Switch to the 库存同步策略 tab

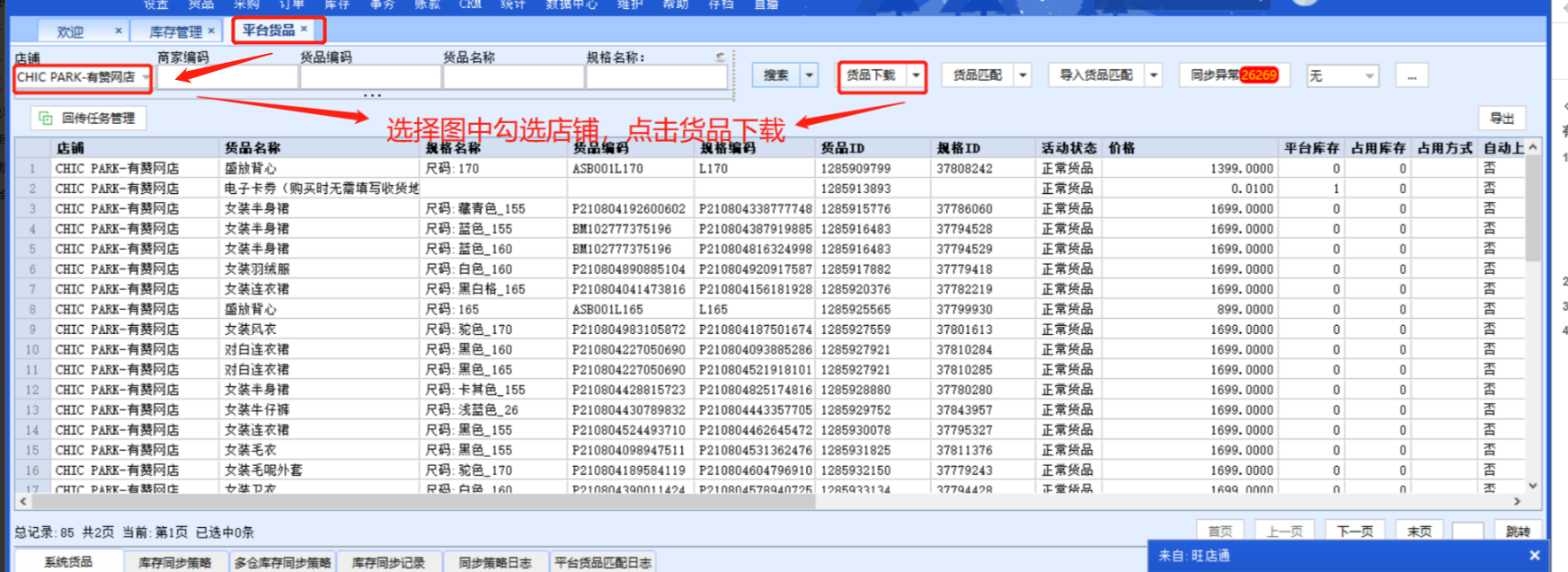(175, 562)
